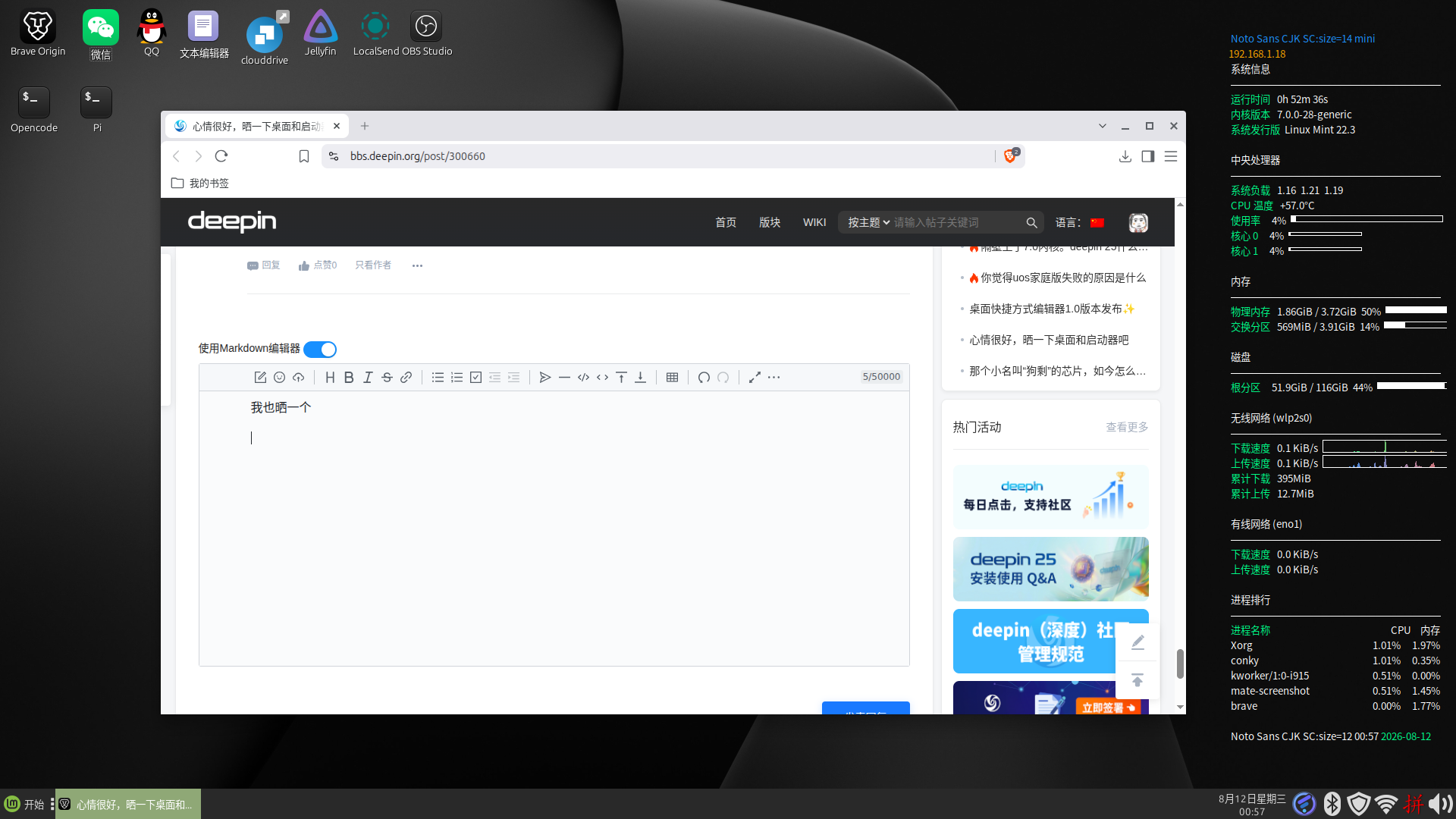The image size is (1456, 819).
Task: Insert a horizontal divider line
Action: coord(564,377)
